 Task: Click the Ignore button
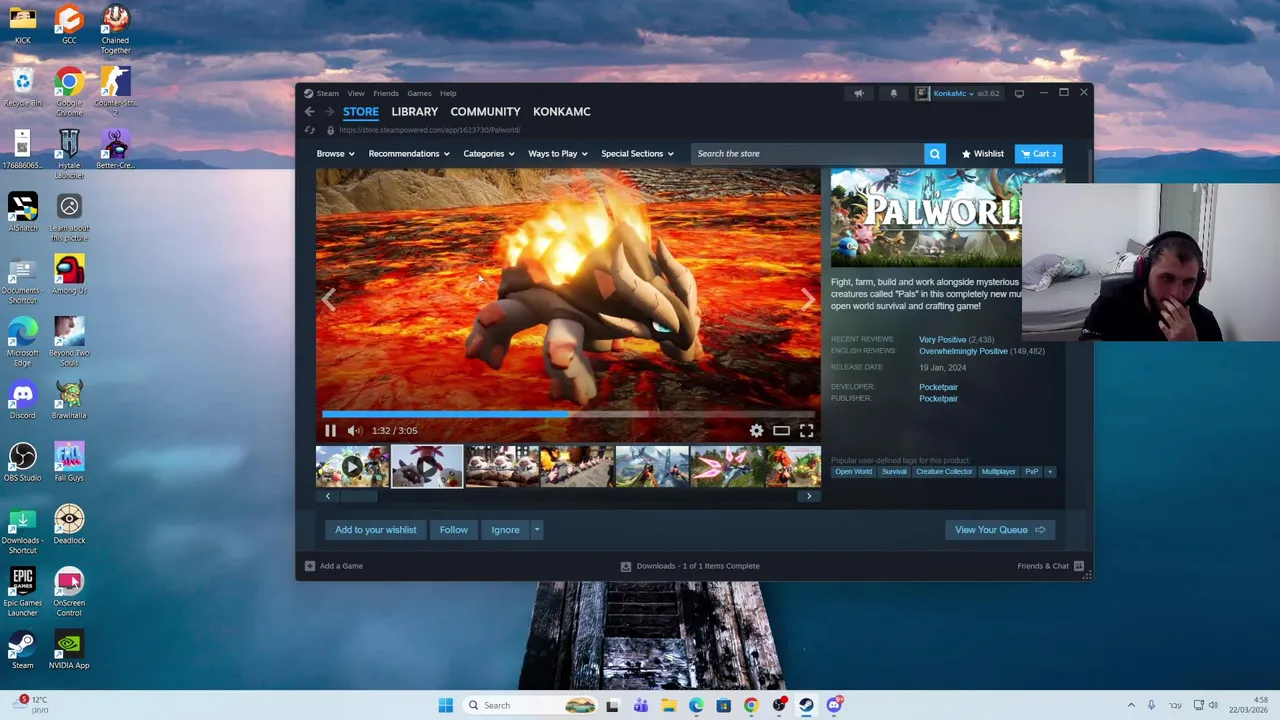tap(505, 530)
